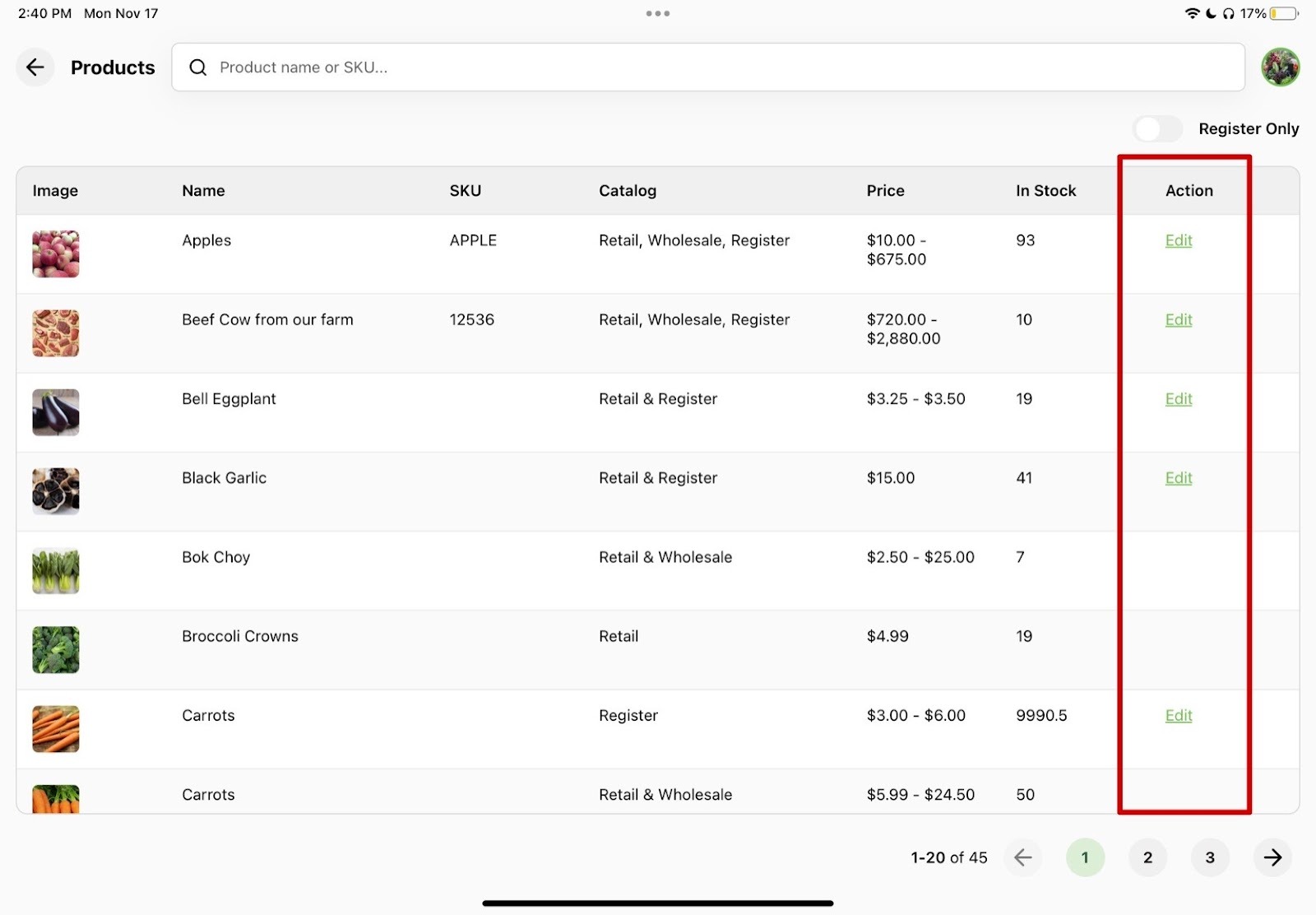This screenshot has height=915, width=1316.
Task: Select page 1 in pagination
Action: [1085, 857]
